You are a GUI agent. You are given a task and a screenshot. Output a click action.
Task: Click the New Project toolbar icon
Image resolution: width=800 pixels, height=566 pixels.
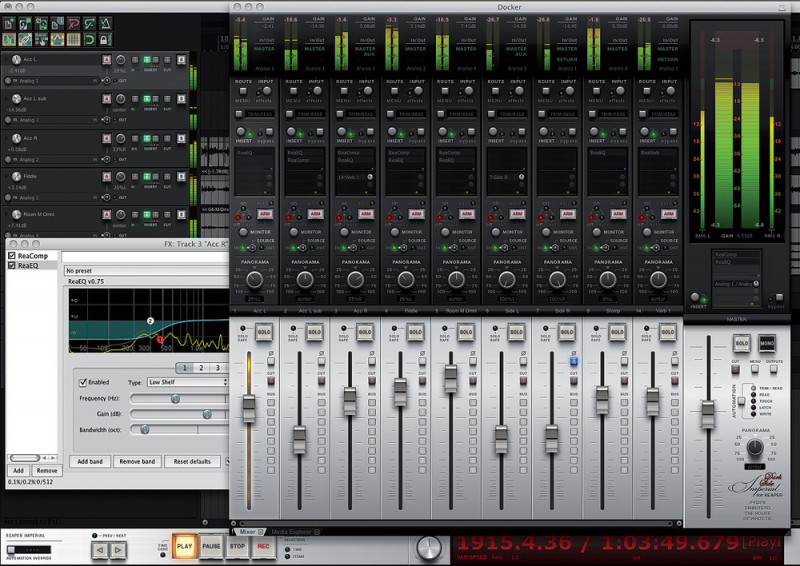pyautogui.click(x=9, y=22)
